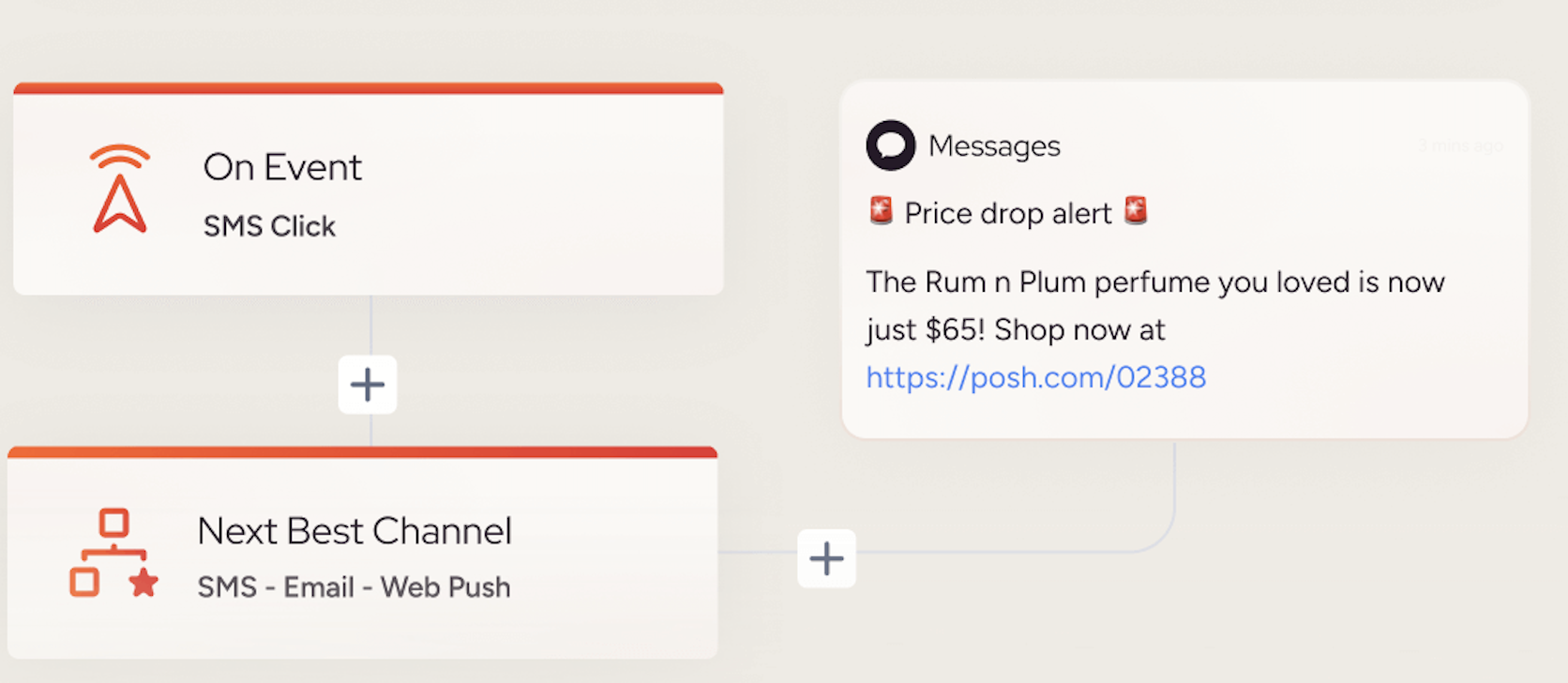Select the Next Best Channel node title
Viewport: 1568px width, 683px height.
pos(354,531)
